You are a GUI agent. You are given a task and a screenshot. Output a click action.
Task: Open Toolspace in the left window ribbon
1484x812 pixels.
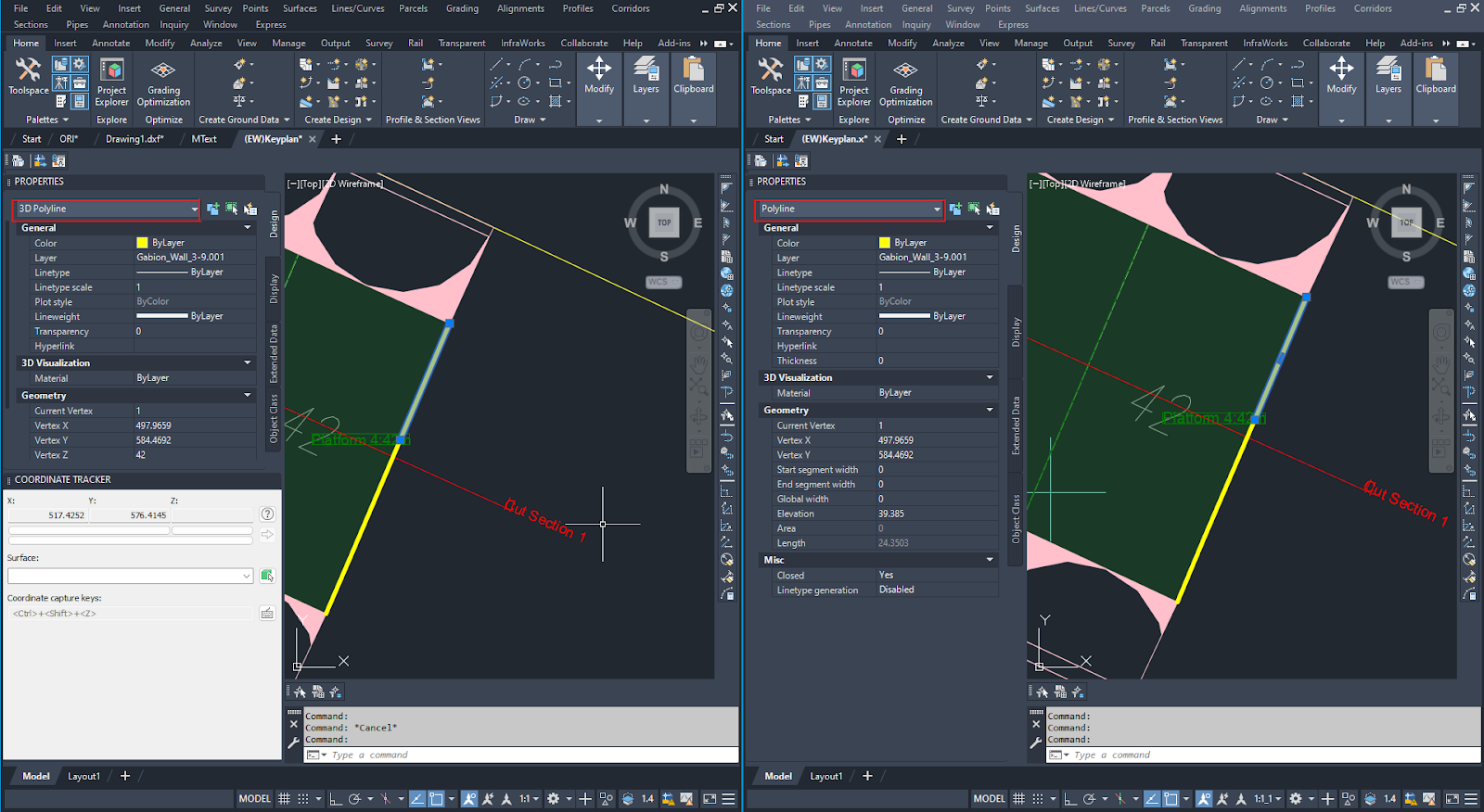tap(28, 74)
